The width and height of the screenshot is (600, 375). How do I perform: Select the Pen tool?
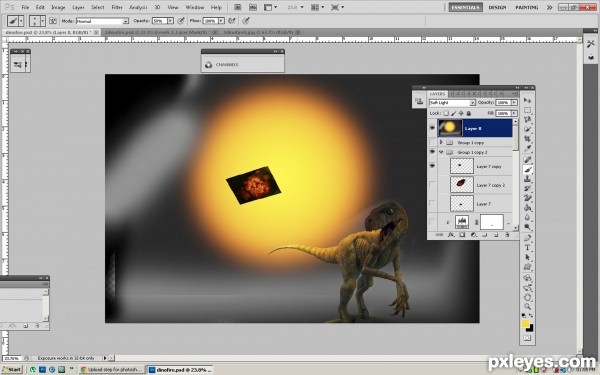tap(527, 238)
